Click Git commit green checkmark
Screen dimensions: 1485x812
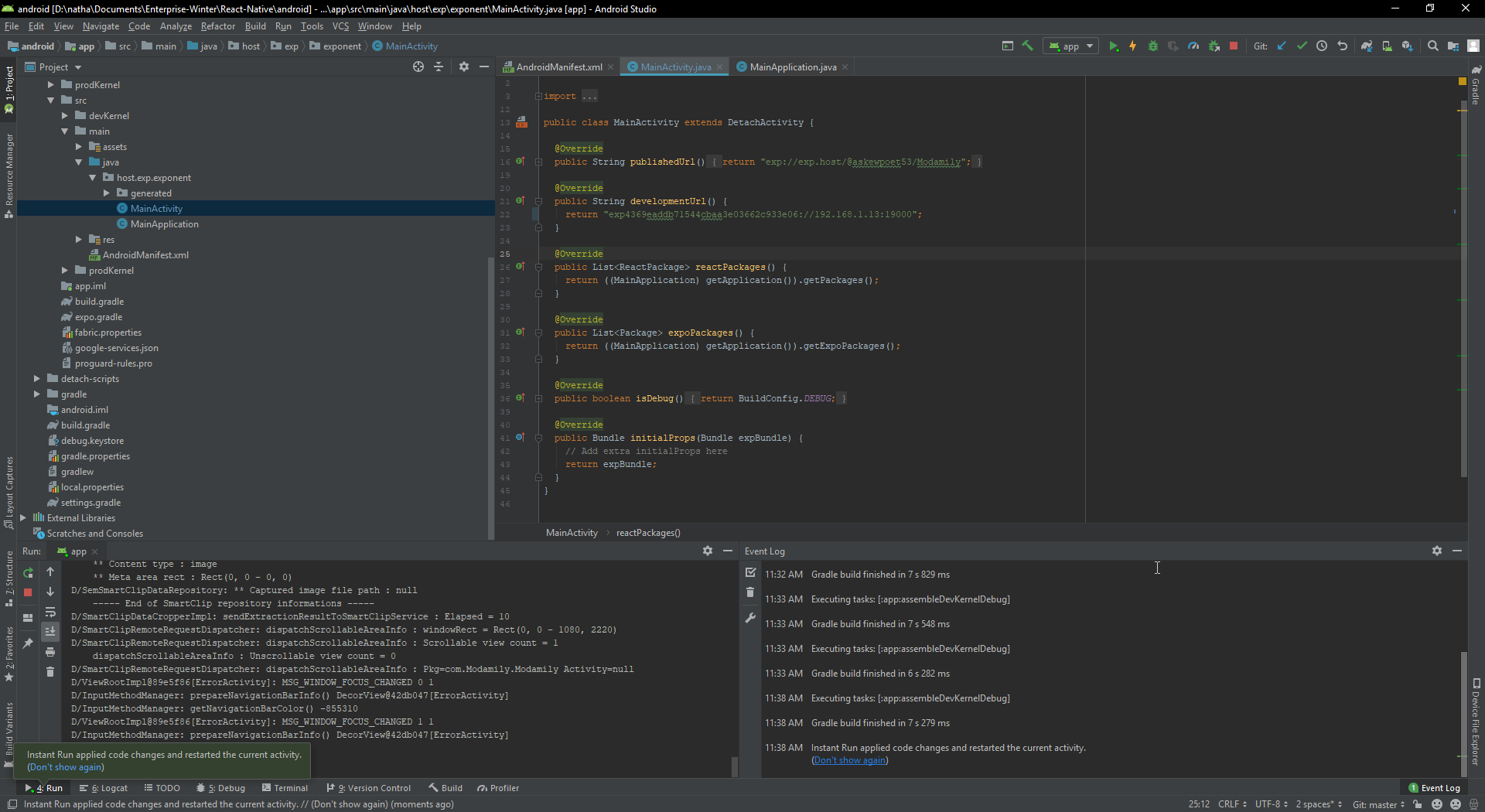click(1302, 46)
